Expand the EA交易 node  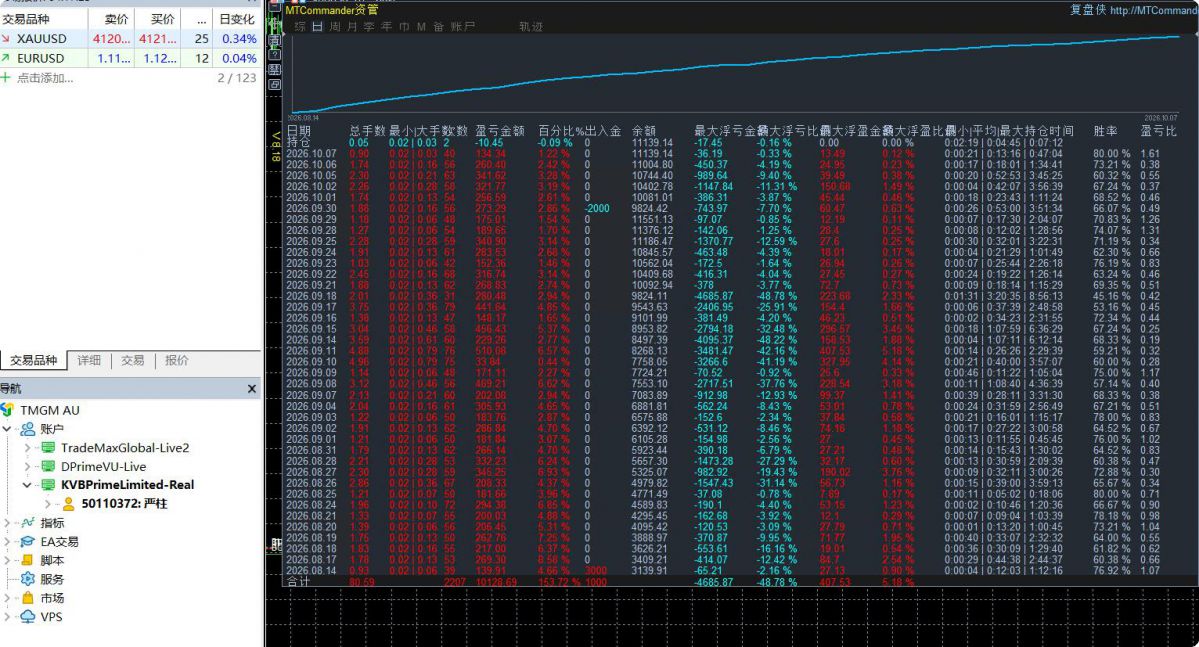click(7, 541)
